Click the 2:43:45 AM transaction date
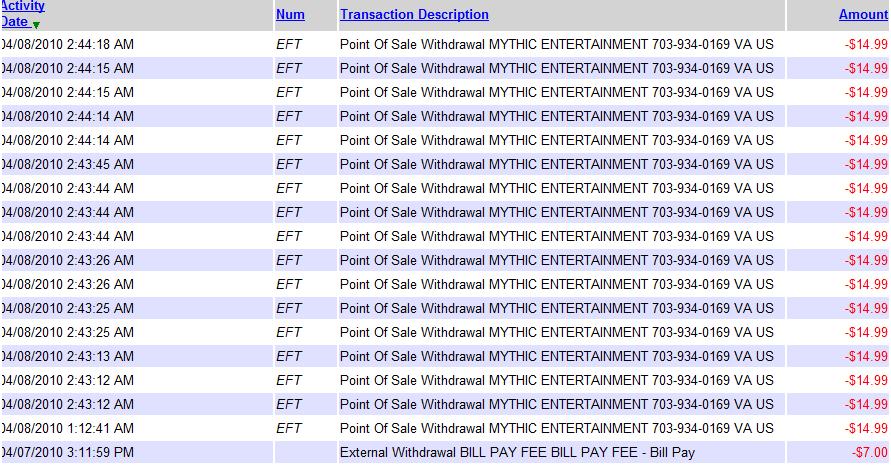This screenshot has height=465, width=891. tap(68, 164)
